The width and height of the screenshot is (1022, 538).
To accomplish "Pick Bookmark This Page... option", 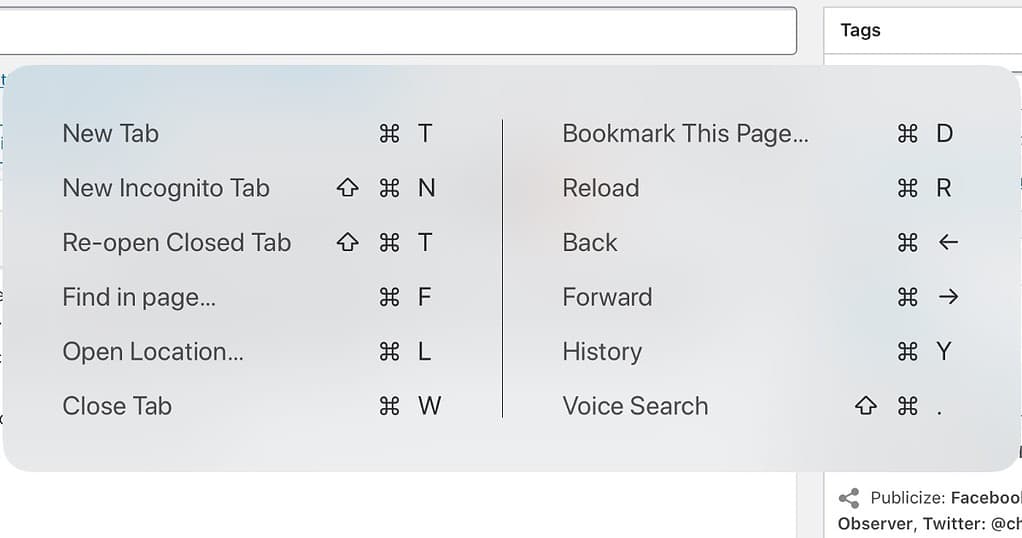I will (x=685, y=134).
